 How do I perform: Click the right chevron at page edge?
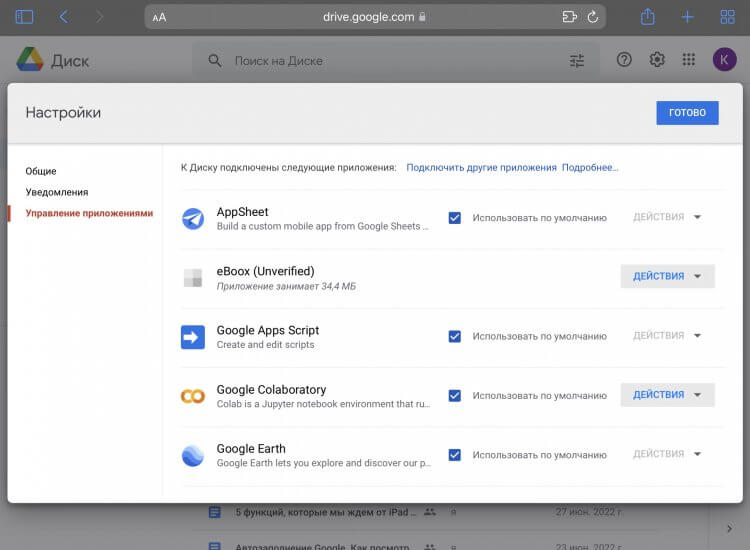(x=729, y=528)
